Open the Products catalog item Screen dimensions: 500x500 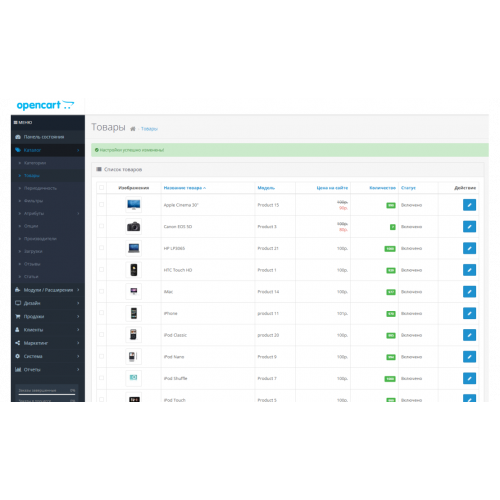32,176
